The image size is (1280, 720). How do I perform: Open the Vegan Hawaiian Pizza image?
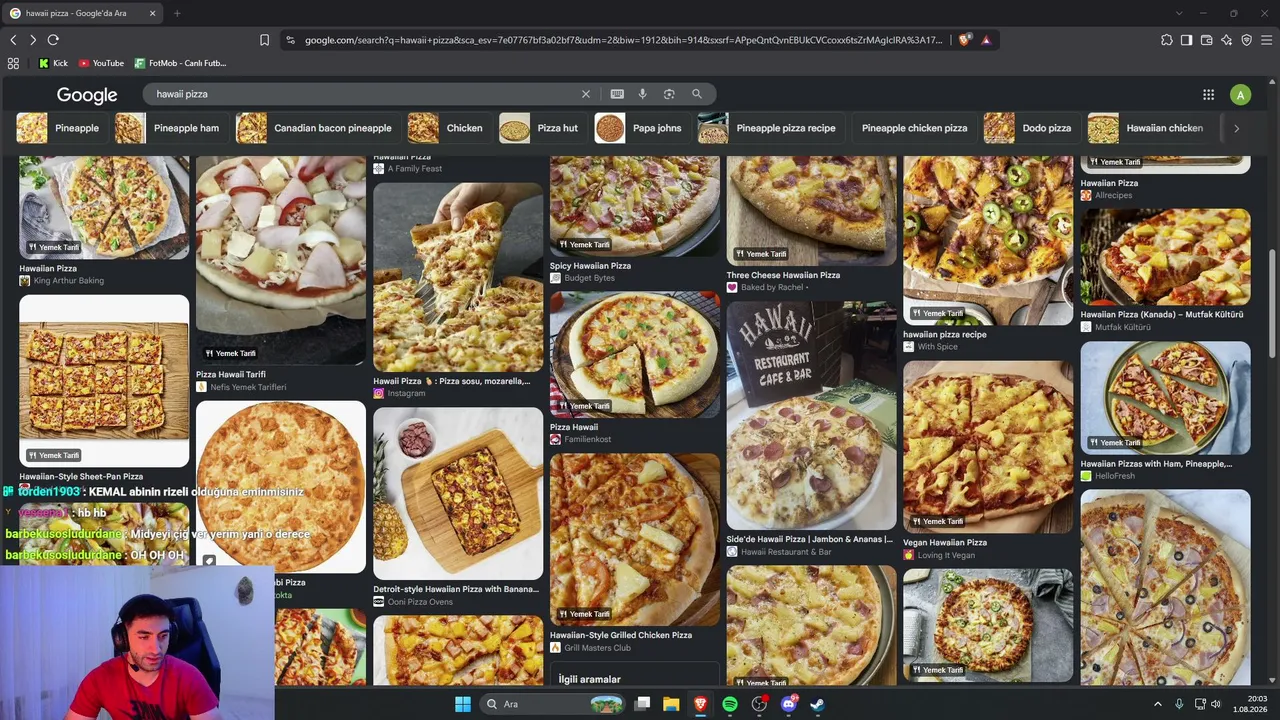[x=988, y=447]
